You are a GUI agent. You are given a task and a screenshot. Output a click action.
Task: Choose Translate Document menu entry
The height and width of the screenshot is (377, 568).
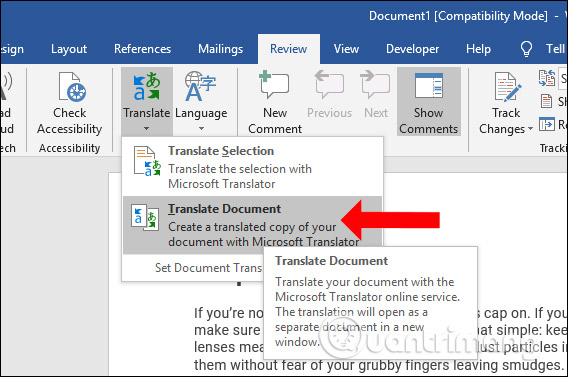pyautogui.click(x=252, y=225)
